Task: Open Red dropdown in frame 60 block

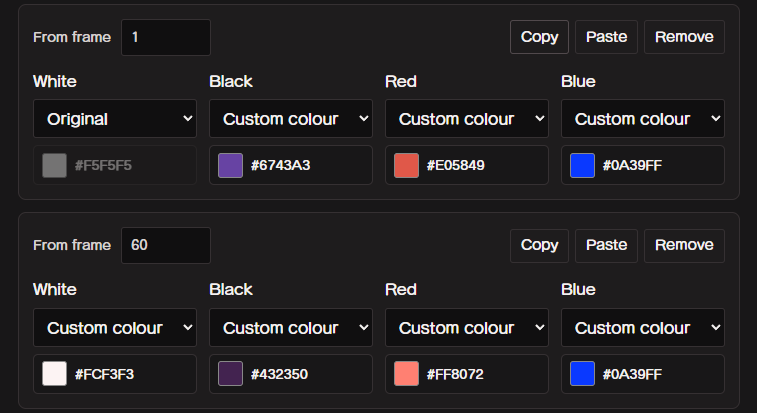Action: pyautogui.click(x=467, y=328)
